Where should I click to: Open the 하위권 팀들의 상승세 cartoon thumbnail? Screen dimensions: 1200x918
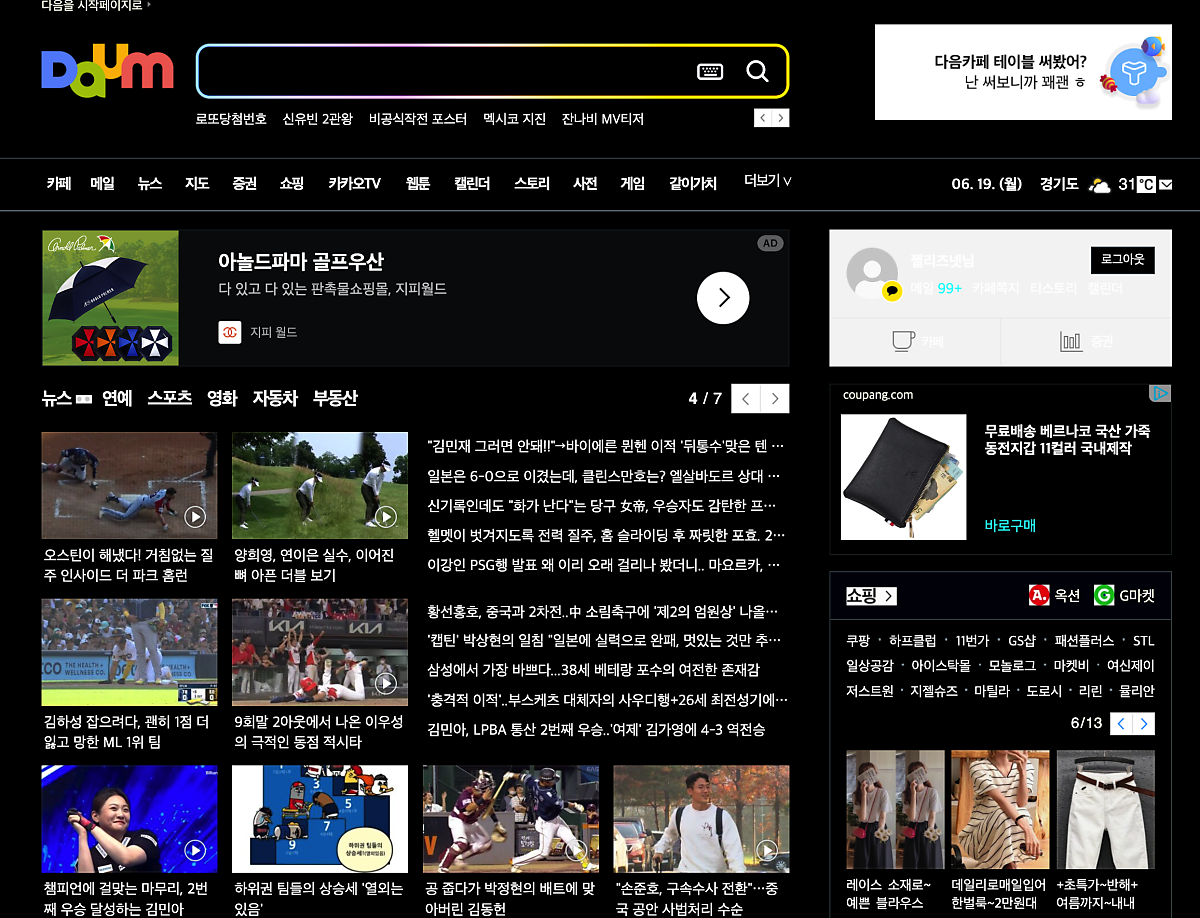pos(320,819)
